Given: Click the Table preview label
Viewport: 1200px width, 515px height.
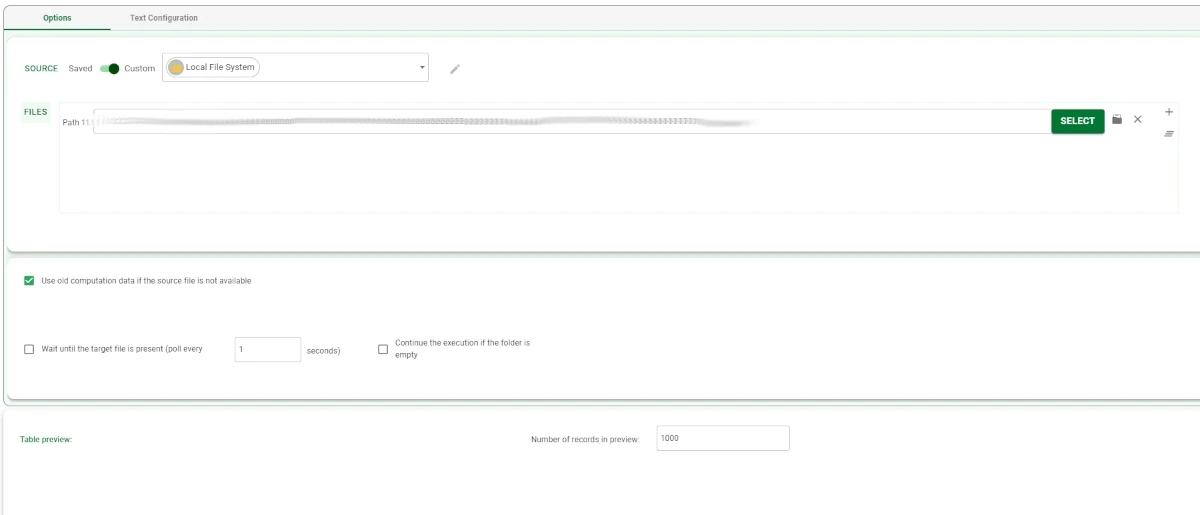Looking at the screenshot, I should (x=46, y=439).
